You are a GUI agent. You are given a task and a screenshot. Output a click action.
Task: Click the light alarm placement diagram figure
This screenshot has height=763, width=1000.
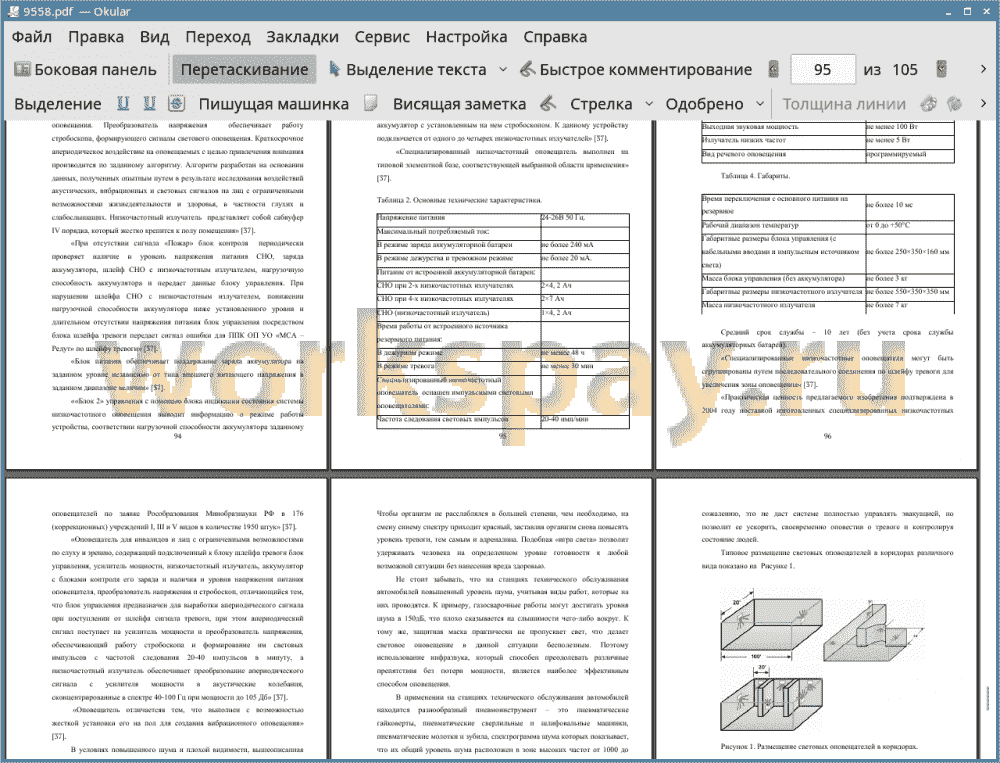pyautogui.click(x=820, y=662)
